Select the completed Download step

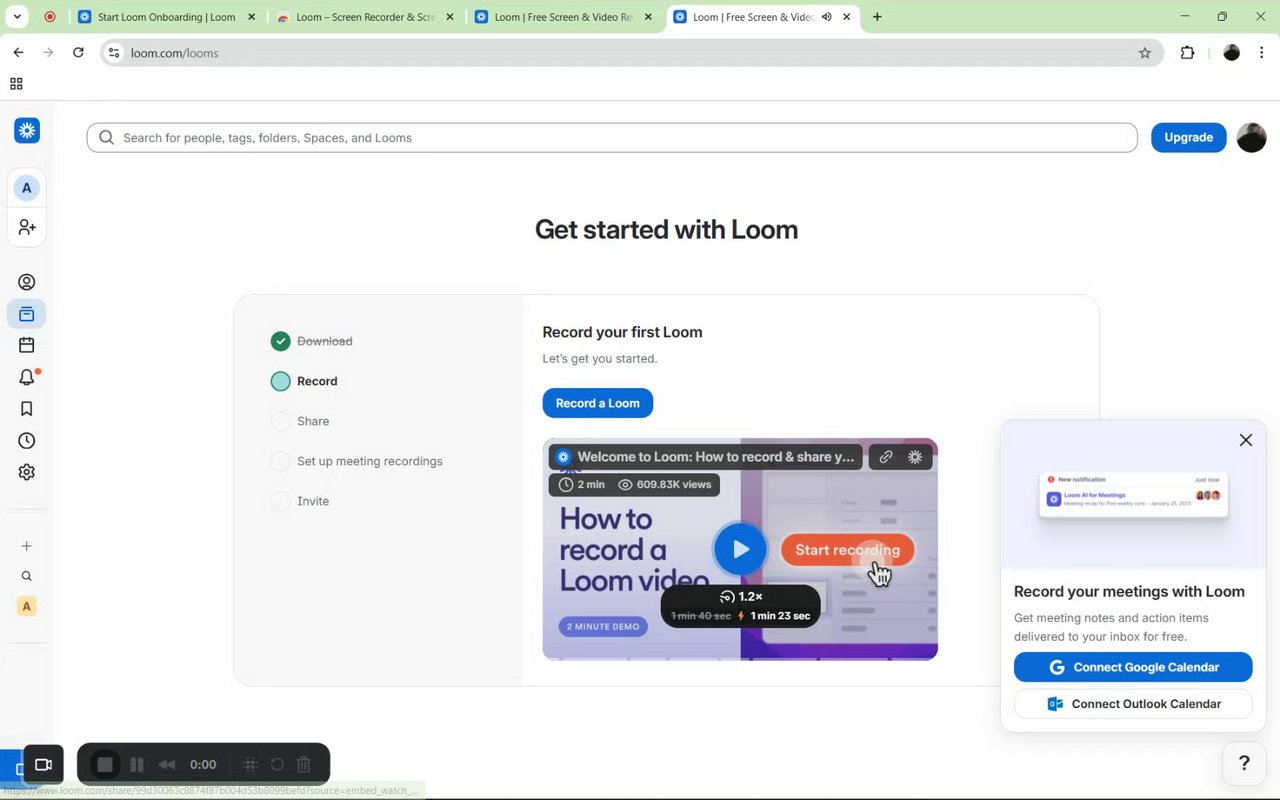[312, 341]
